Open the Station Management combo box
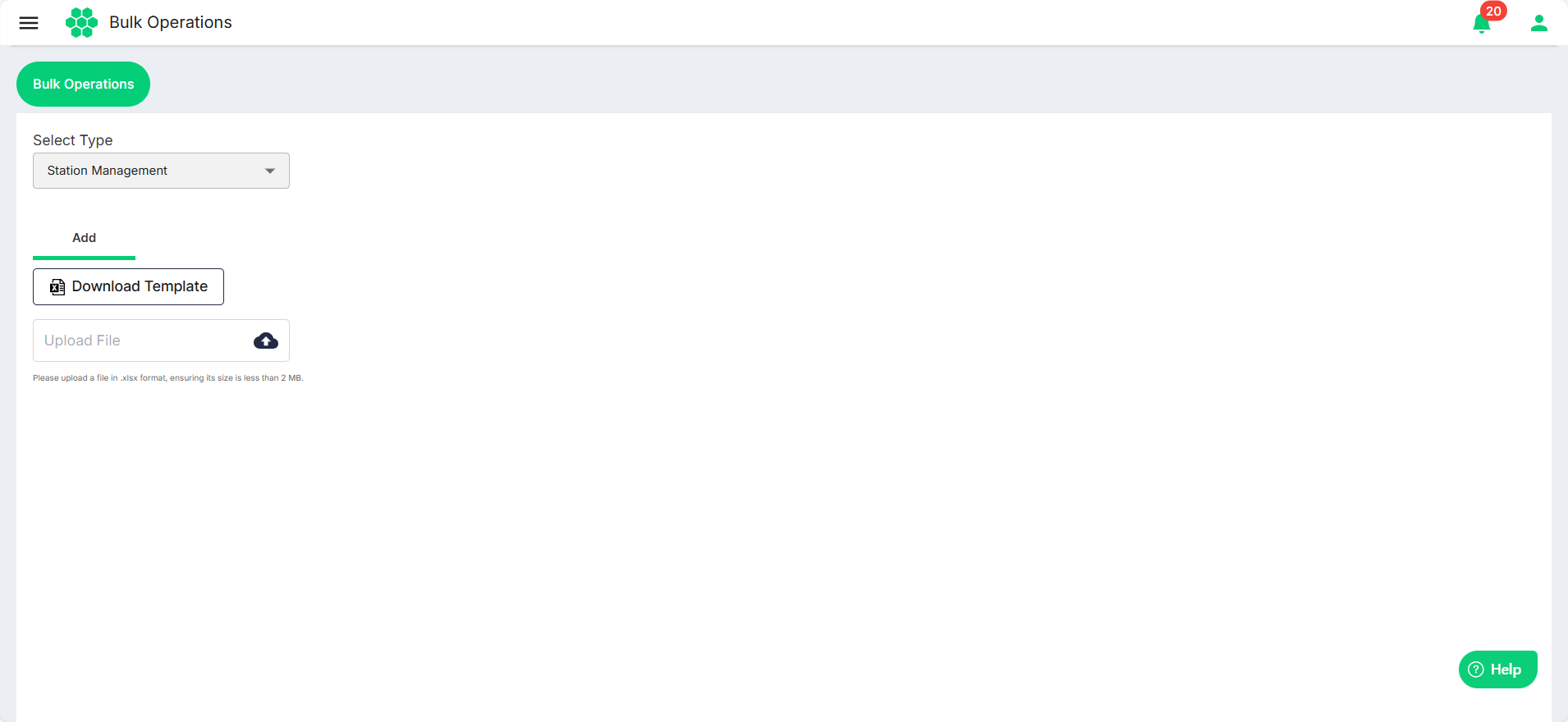The width and height of the screenshot is (1568, 722). click(x=161, y=171)
